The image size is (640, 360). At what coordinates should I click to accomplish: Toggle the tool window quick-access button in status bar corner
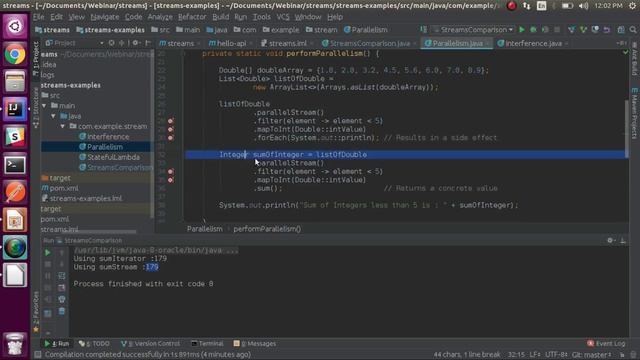point(38,354)
